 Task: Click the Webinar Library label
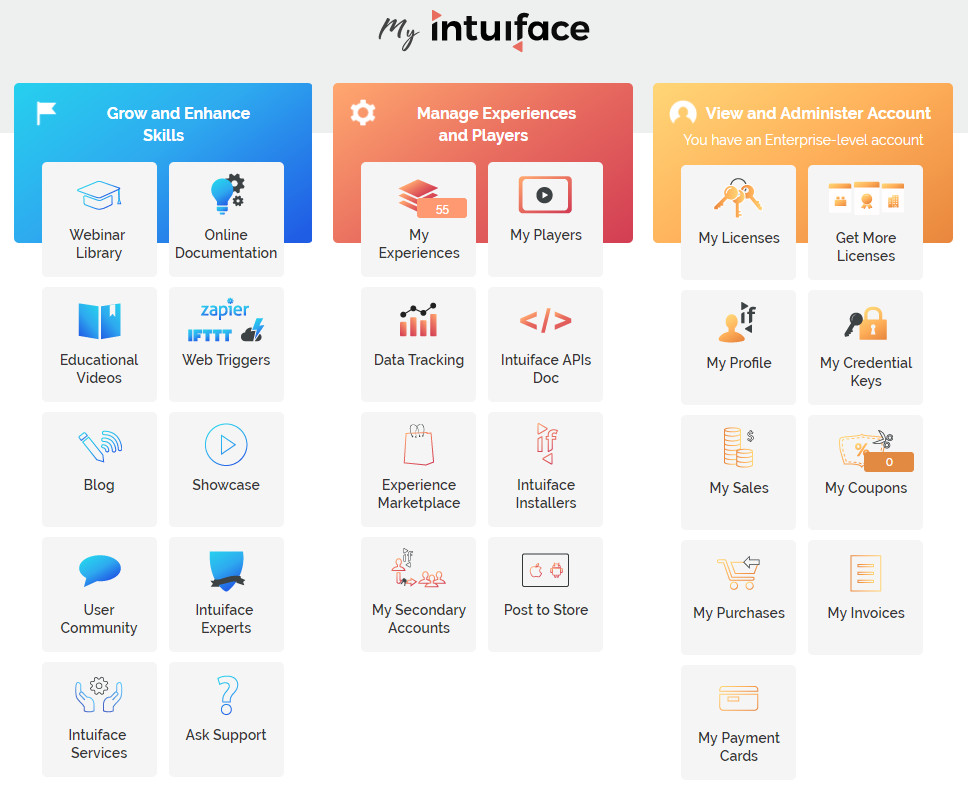pos(98,244)
